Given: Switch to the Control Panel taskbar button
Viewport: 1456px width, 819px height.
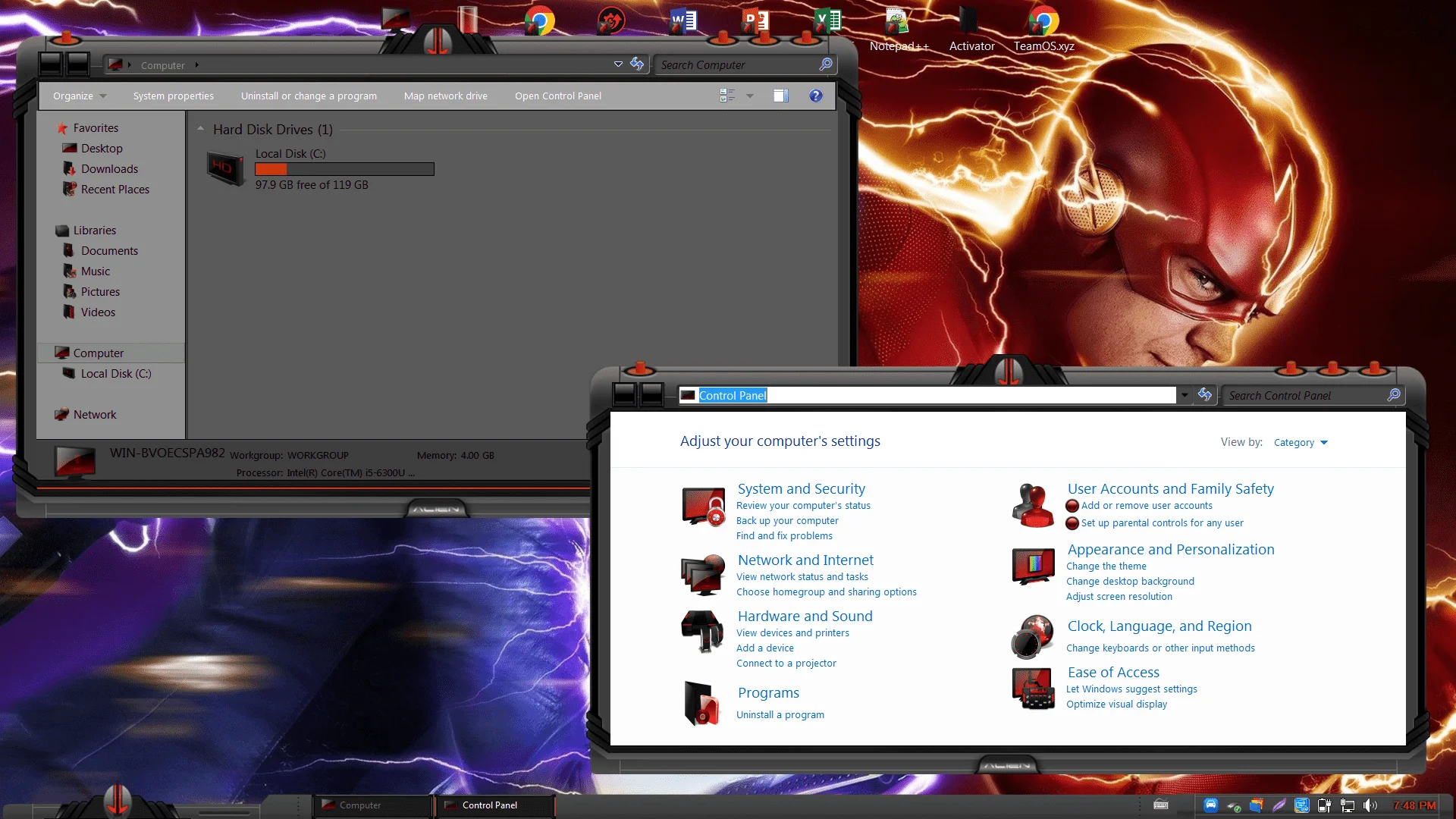Looking at the screenshot, I should (496, 805).
